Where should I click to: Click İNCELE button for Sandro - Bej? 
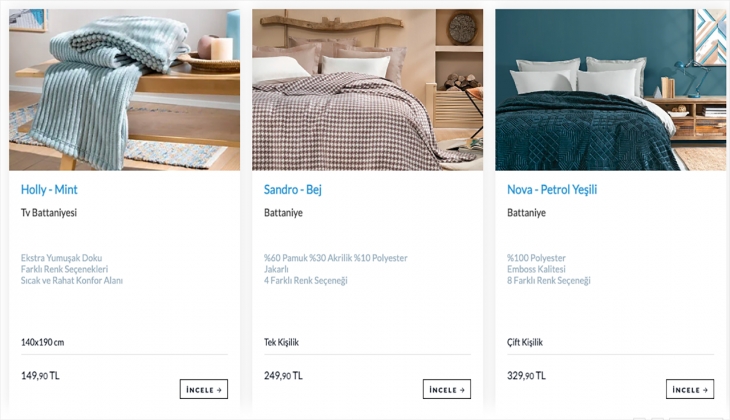pos(446,389)
